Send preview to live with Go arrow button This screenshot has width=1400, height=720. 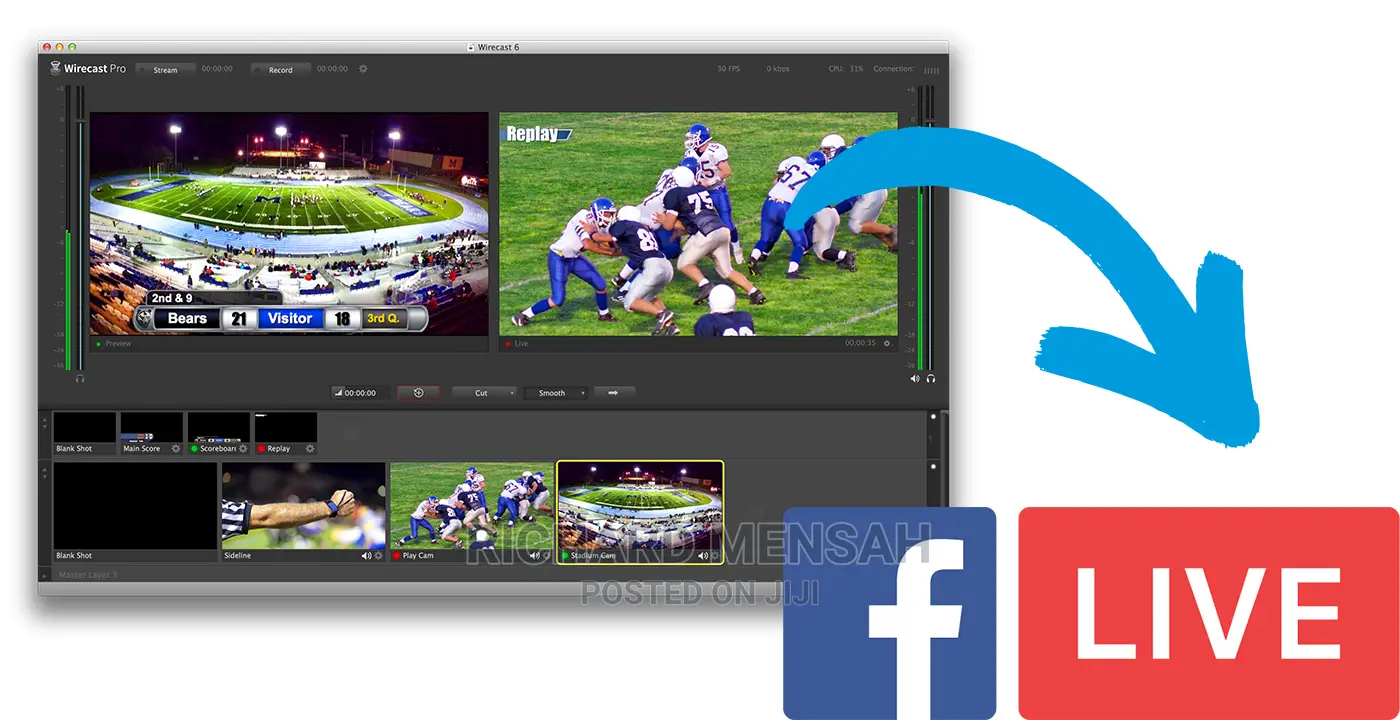pyautogui.click(x=614, y=393)
